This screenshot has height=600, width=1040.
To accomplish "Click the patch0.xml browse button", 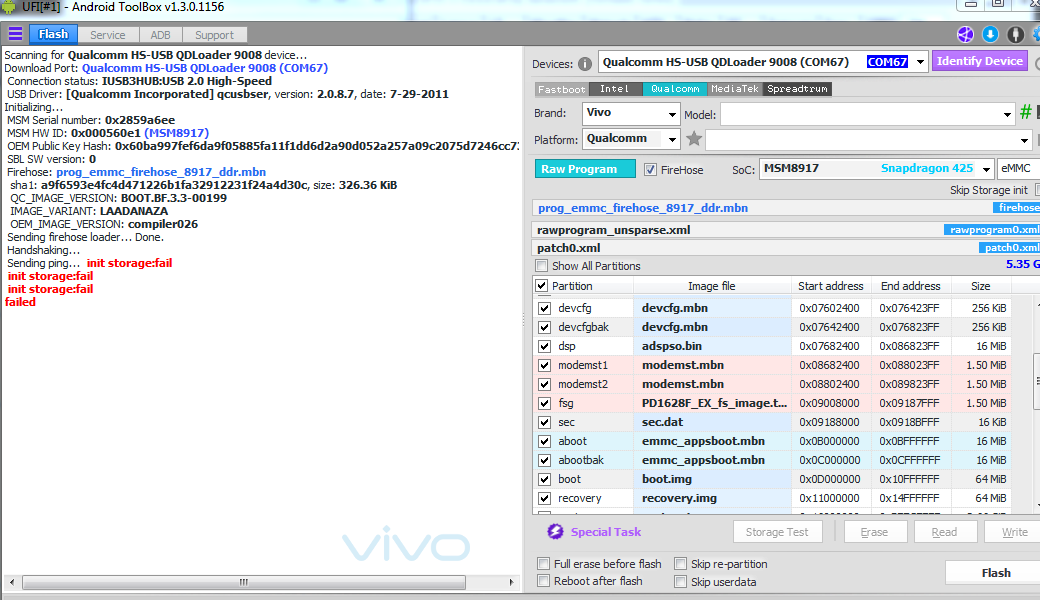I will (1009, 247).
